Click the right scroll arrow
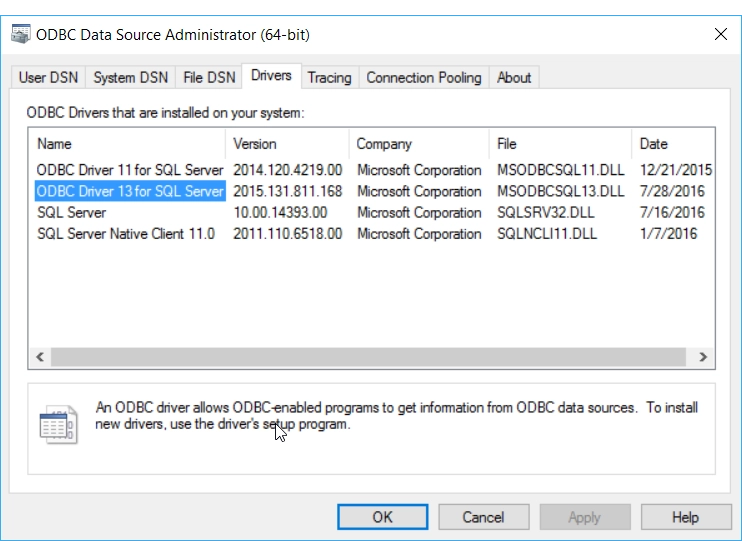The height and width of the screenshot is (556, 742). [703, 357]
